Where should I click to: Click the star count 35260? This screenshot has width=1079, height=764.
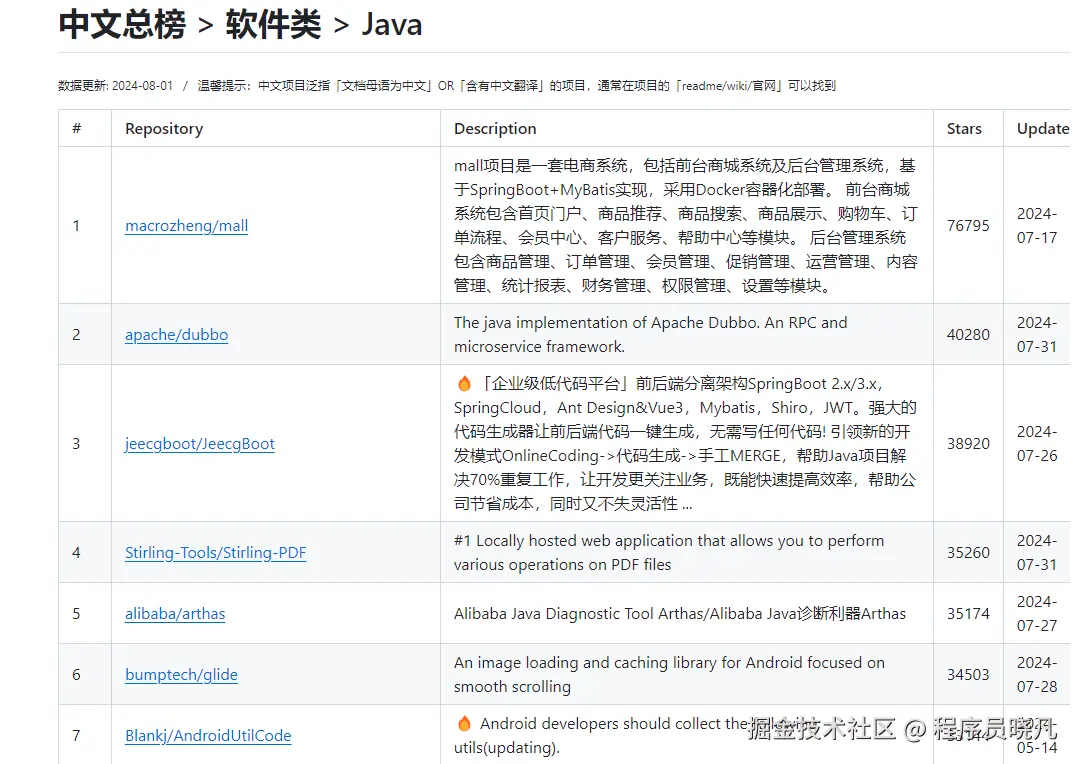coord(968,553)
